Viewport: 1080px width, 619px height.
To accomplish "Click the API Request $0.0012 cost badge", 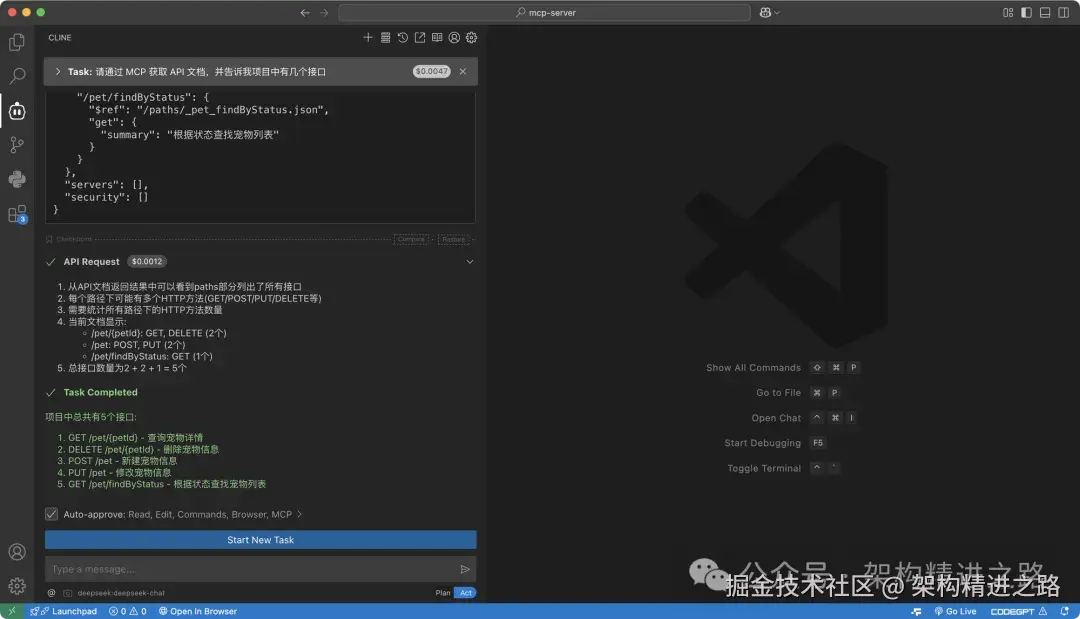I will 147,262.
